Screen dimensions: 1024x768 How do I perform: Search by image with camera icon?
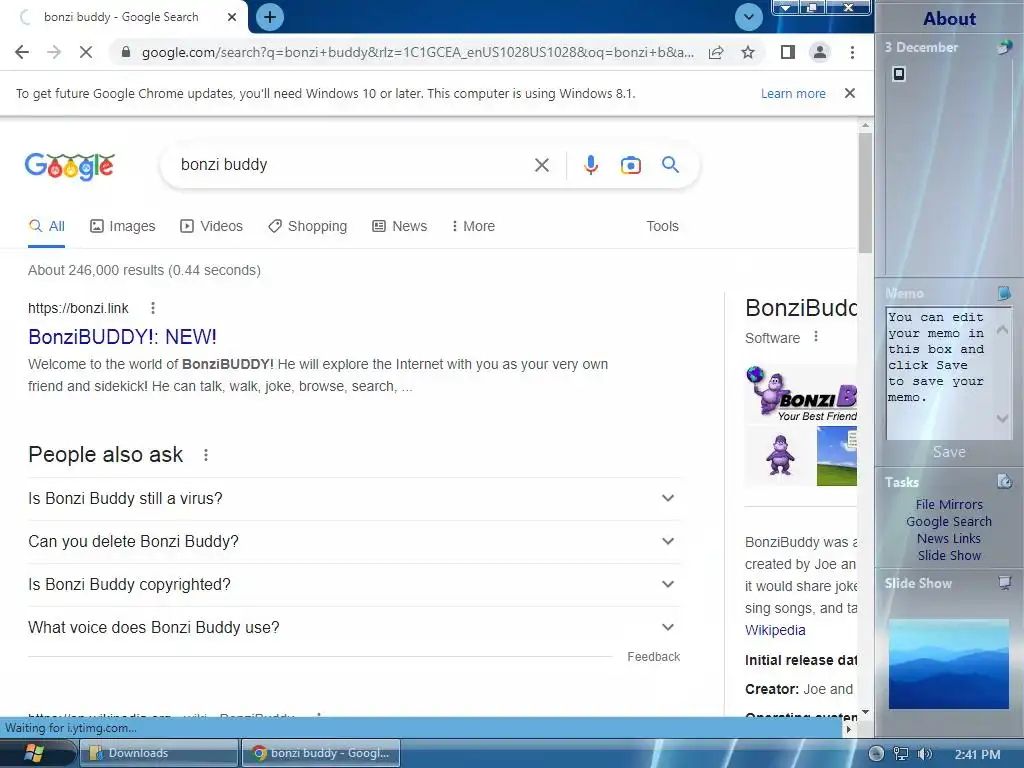pyautogui.click(x=630, y=165)
